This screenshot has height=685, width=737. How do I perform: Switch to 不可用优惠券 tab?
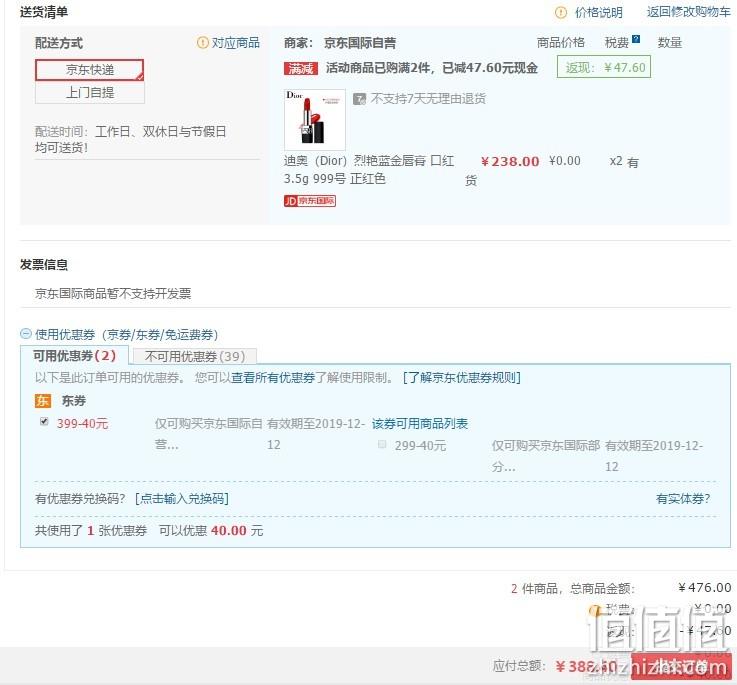pos(195,356)
